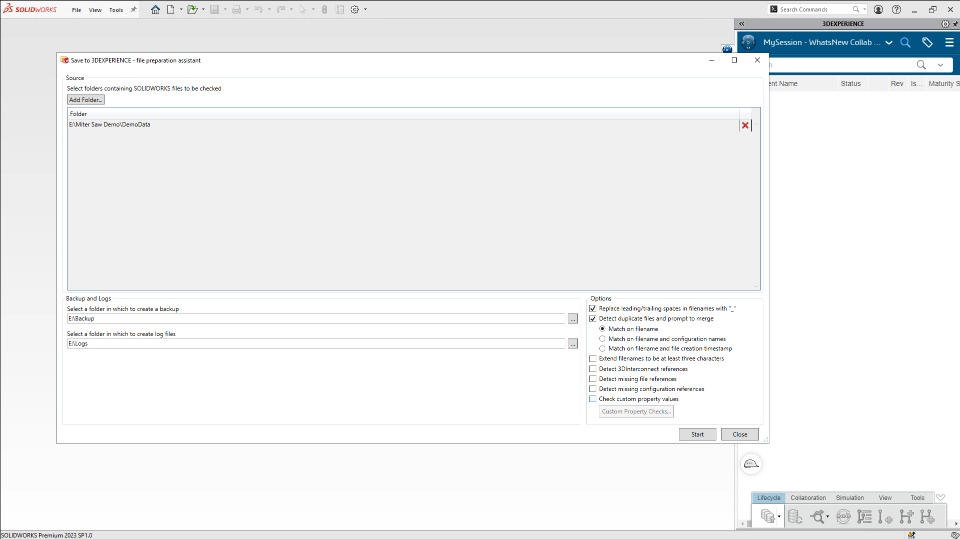Expand the MySession collaborative space dropdown chevron
Viewport: 960px width, 539px height.
point(889,43)
